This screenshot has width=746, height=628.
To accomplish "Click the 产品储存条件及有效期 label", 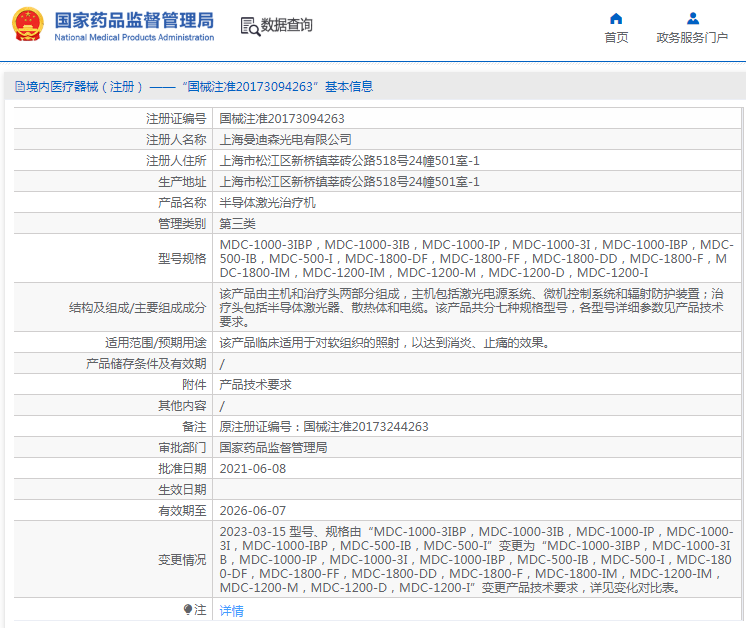I will [x=146, y=363].
